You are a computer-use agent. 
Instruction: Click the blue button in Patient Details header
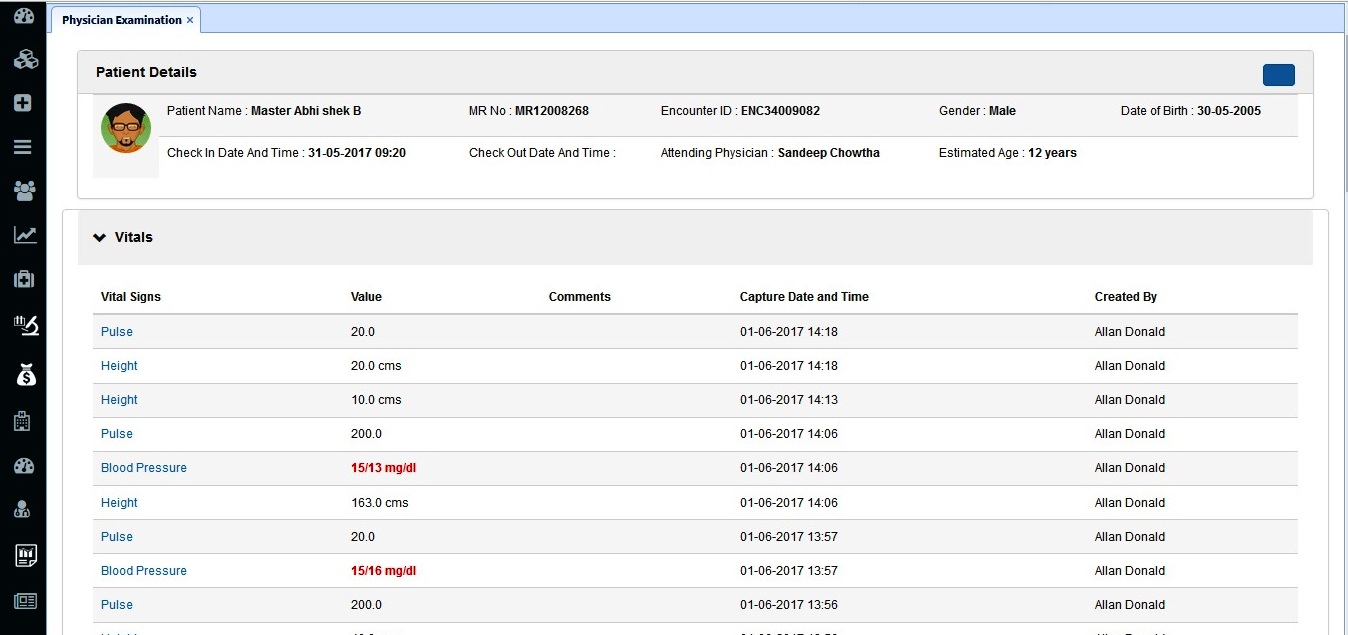(1278, 75)
